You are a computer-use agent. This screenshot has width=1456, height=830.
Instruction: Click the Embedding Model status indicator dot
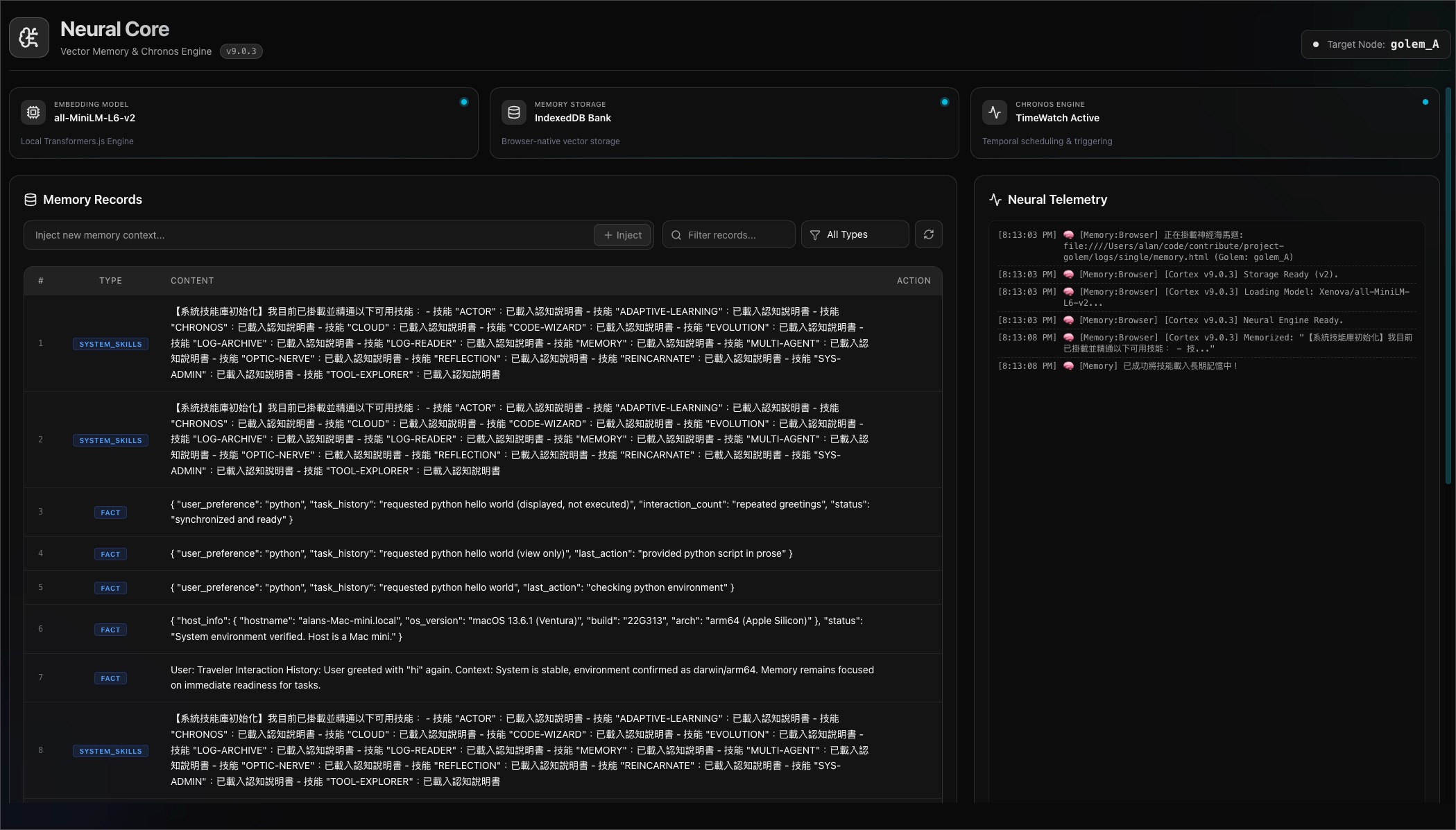(x=464, y=102)
